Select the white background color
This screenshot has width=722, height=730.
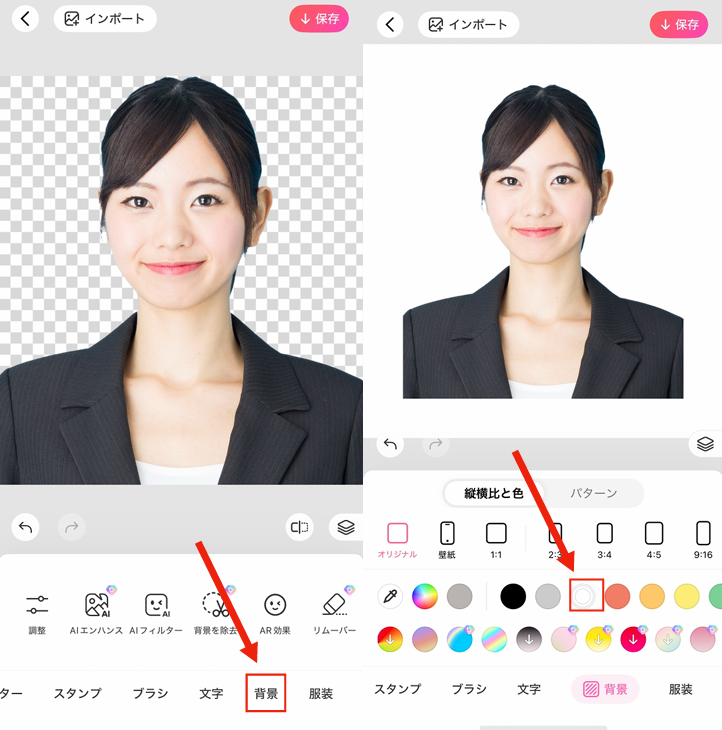click(582, 596)
